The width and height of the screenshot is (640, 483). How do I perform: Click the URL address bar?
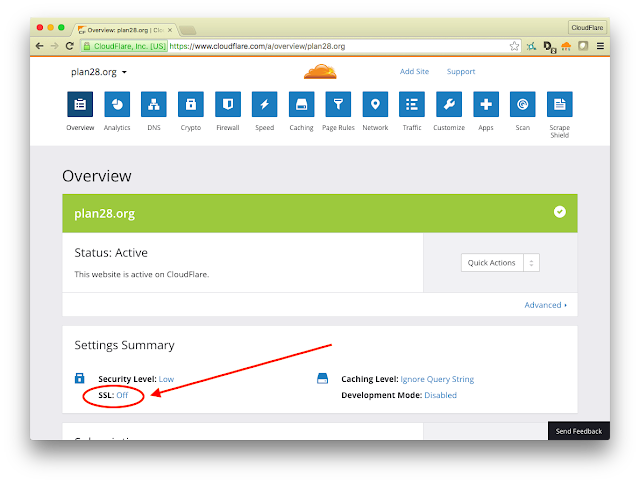pos(301,46)
